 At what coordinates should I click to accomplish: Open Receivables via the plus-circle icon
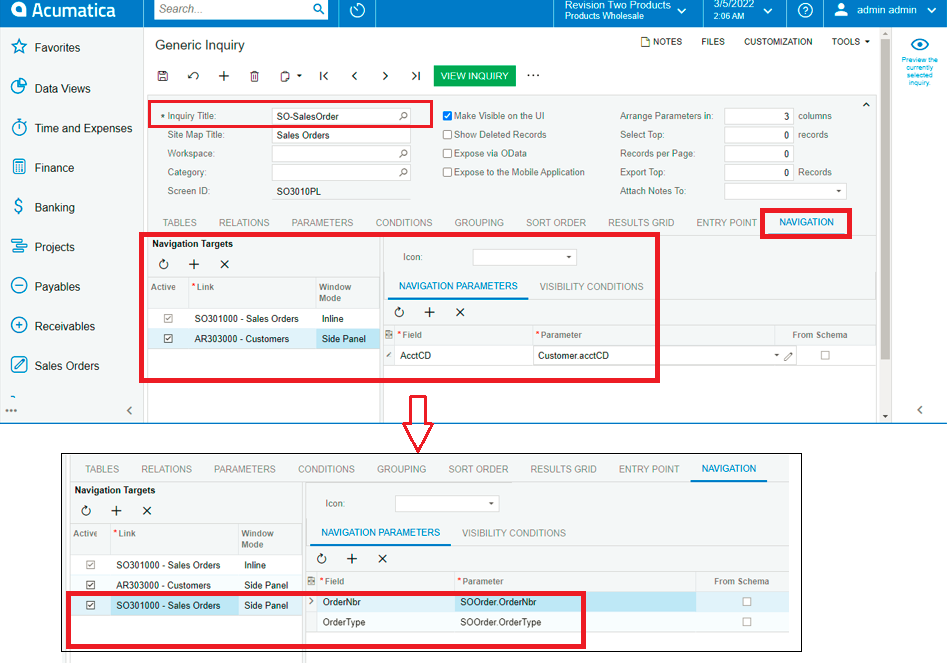(x=19, y=325)
